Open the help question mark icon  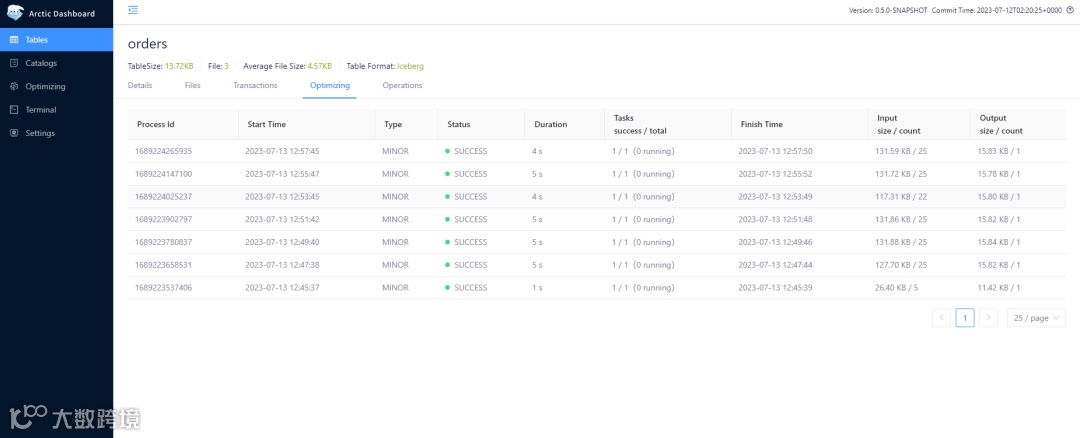pyautogui.click(x=1070, y=10)
